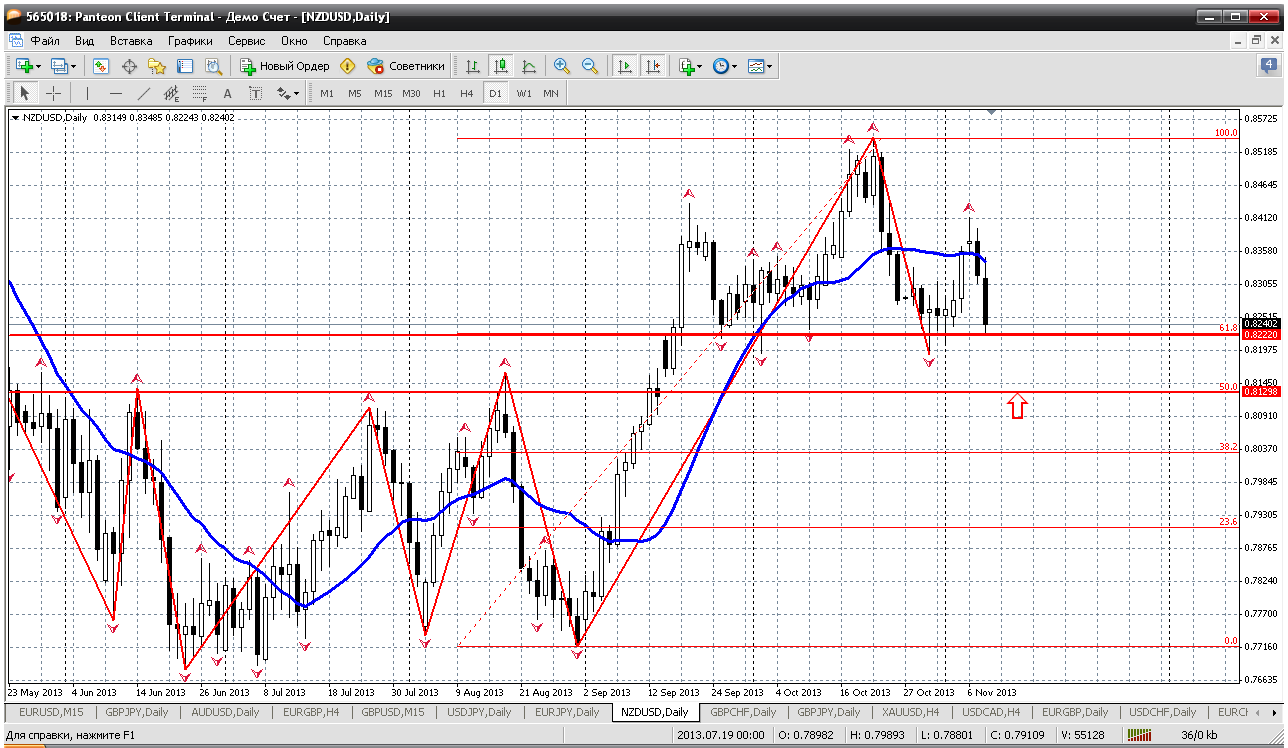The image size is (1288, 748).
Task: Set timeframe to W1
Action: click(524, 93)
